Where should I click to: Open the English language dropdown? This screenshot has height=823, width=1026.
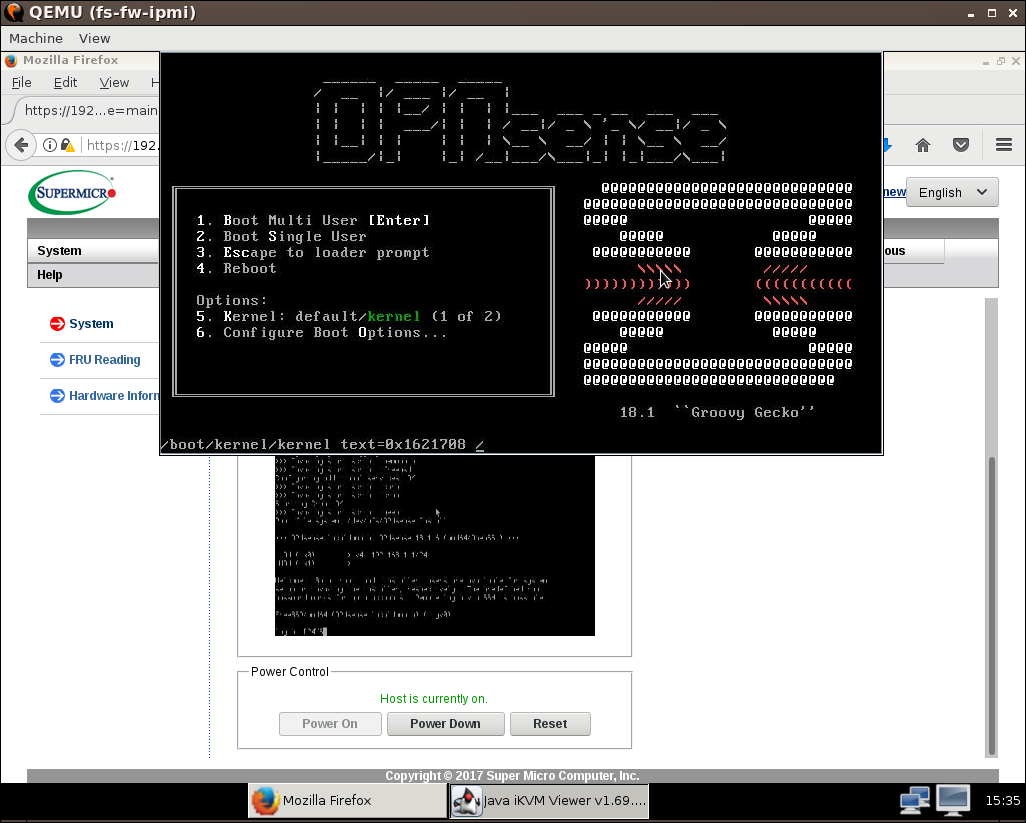[951, 192]
